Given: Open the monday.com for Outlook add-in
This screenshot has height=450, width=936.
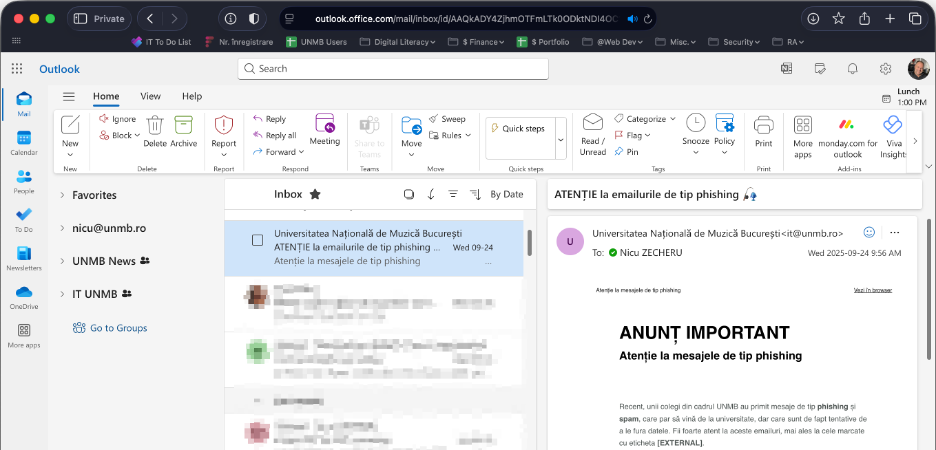Looking at the screenshot, I should (x=846, y=125).
